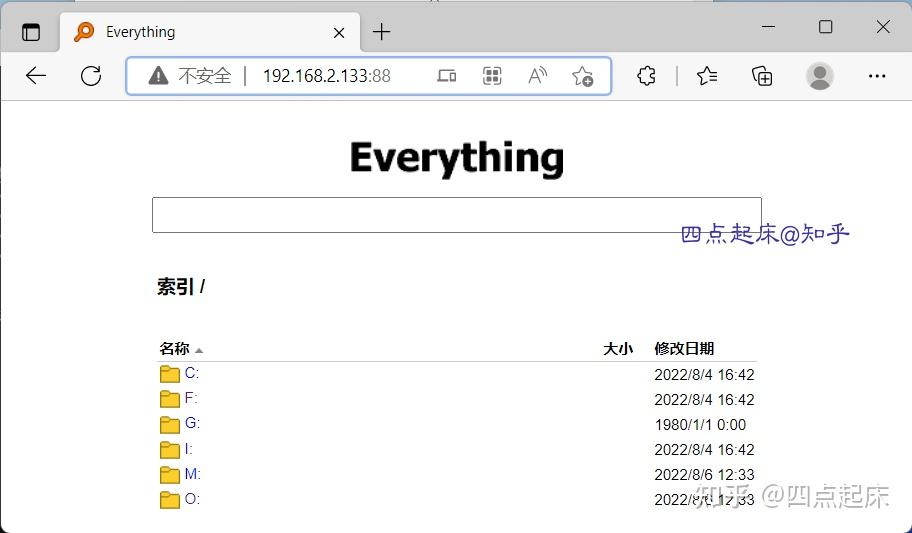
Task: Sort by the 修改日期 column header
Action: click(x=684, y=349)
